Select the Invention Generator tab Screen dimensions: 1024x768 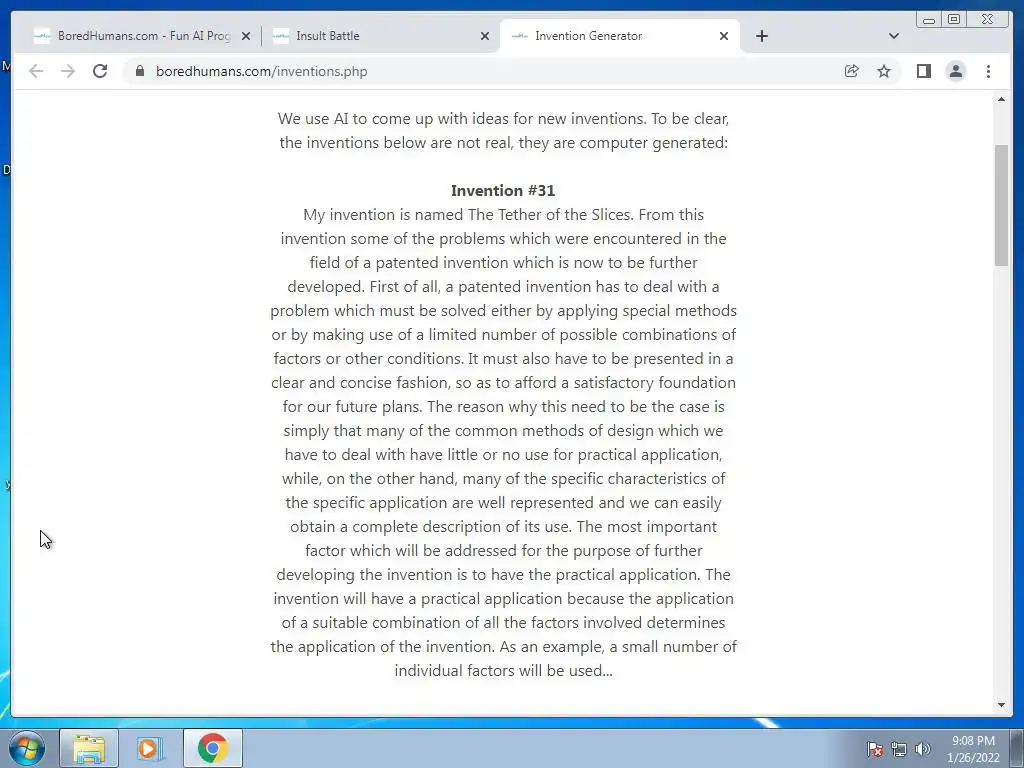(x=619, y=36)
